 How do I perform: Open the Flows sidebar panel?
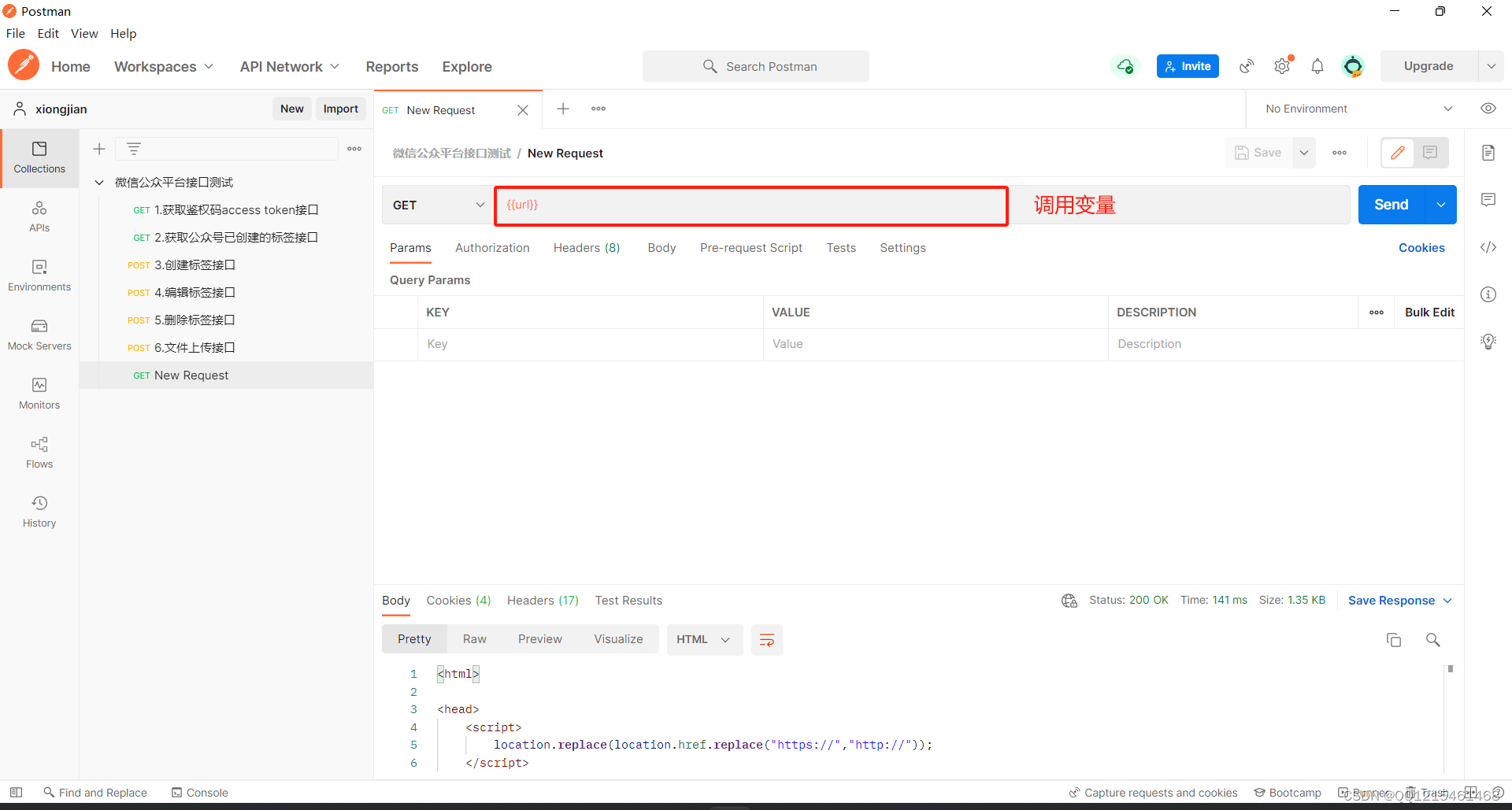tap(39, 453)
